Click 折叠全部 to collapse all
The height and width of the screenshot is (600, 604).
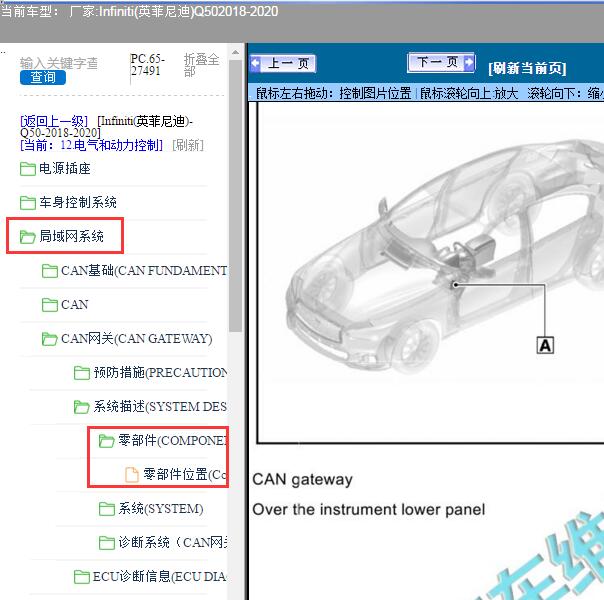click(201, 65)
